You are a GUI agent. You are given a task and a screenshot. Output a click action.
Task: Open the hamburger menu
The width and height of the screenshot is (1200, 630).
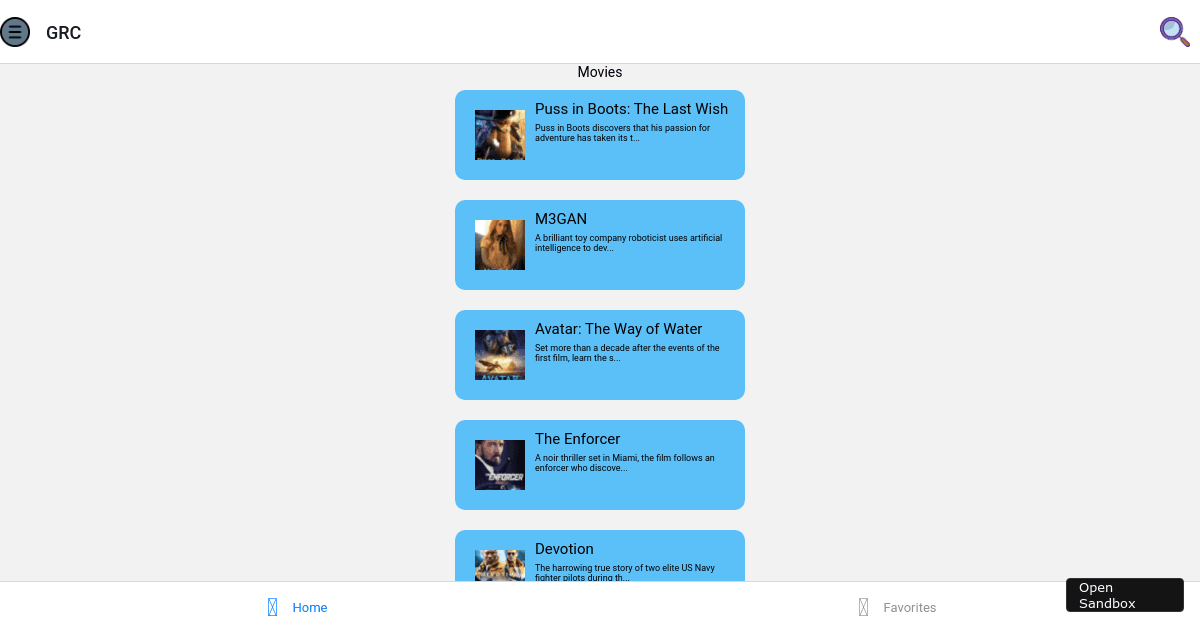15,32
